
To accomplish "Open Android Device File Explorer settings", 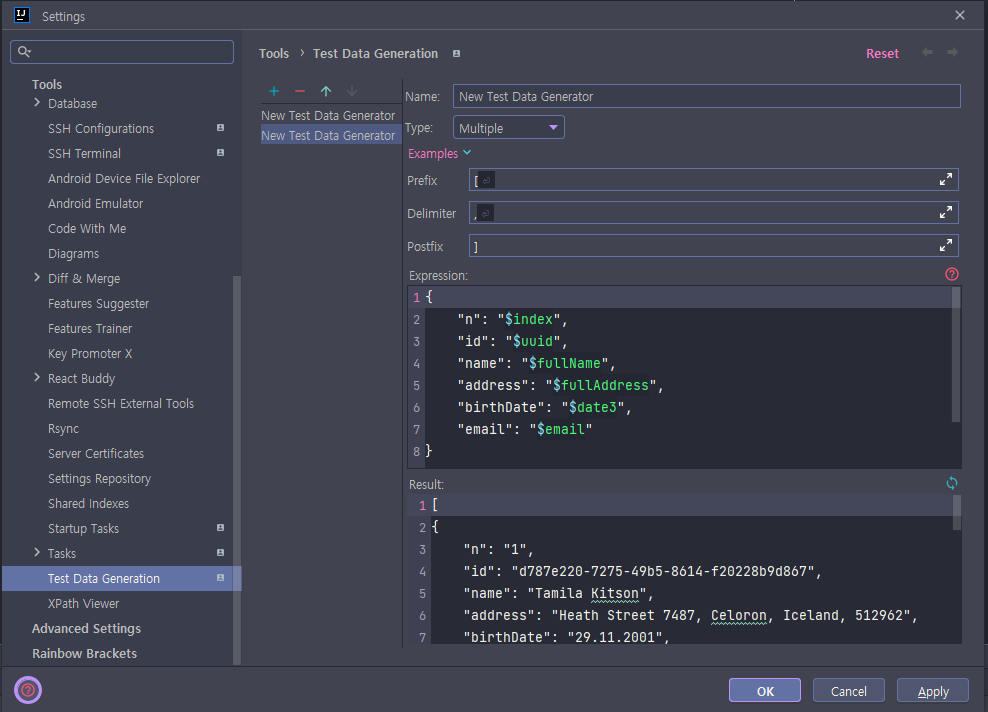I will coord(124,179).
